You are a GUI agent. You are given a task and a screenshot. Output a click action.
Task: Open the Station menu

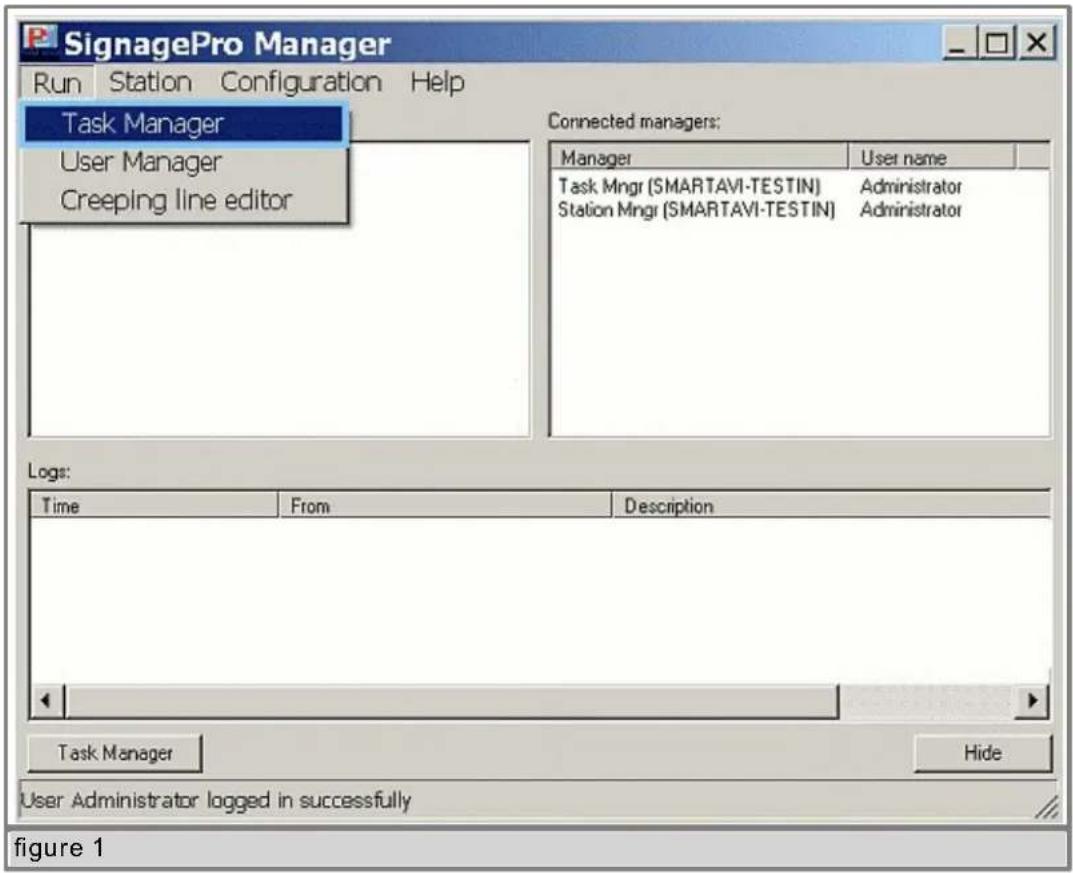151,82
